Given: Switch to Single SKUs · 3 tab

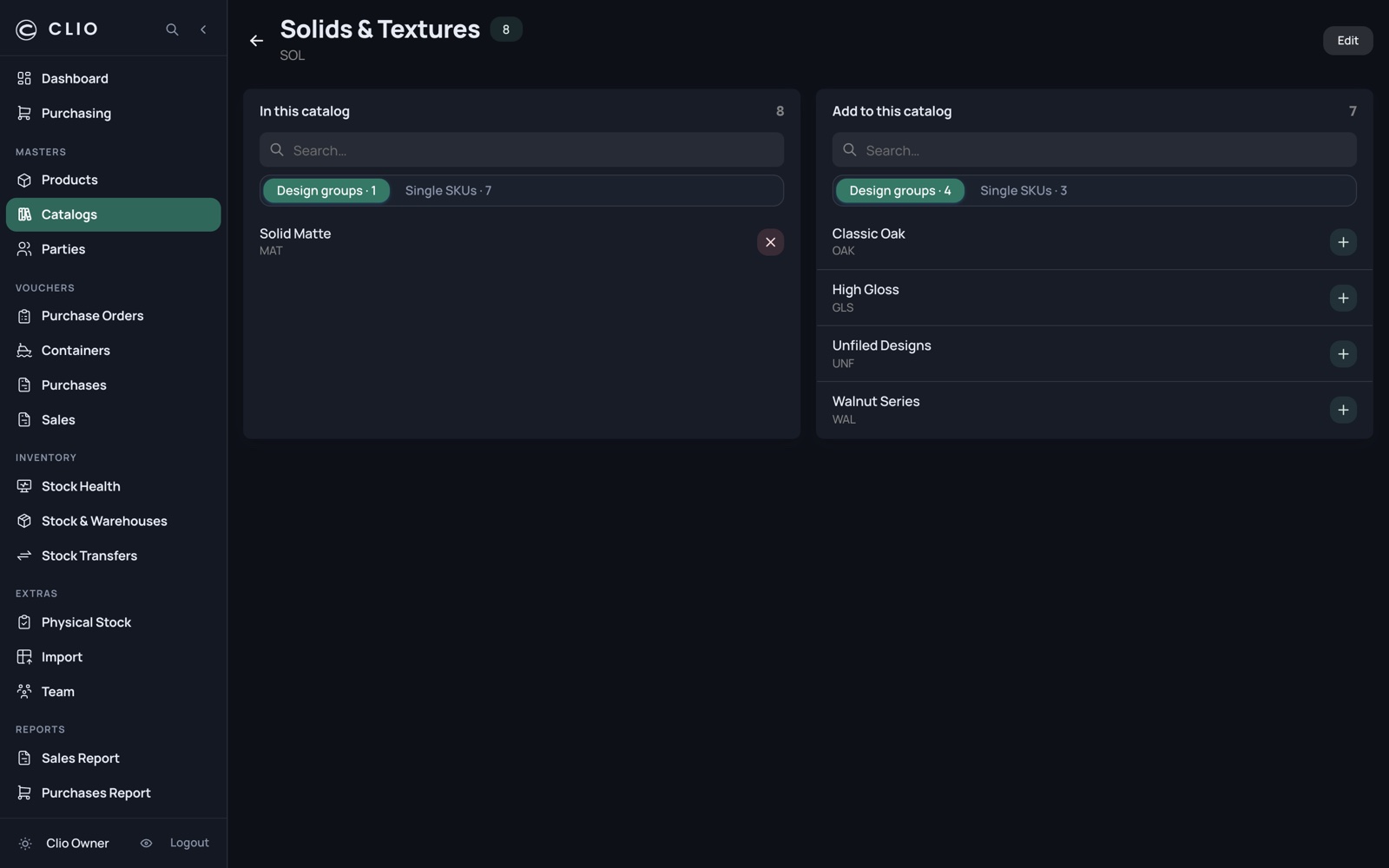Looking at the screenshot, I should pyautogui.click(x=1024, y=191).
